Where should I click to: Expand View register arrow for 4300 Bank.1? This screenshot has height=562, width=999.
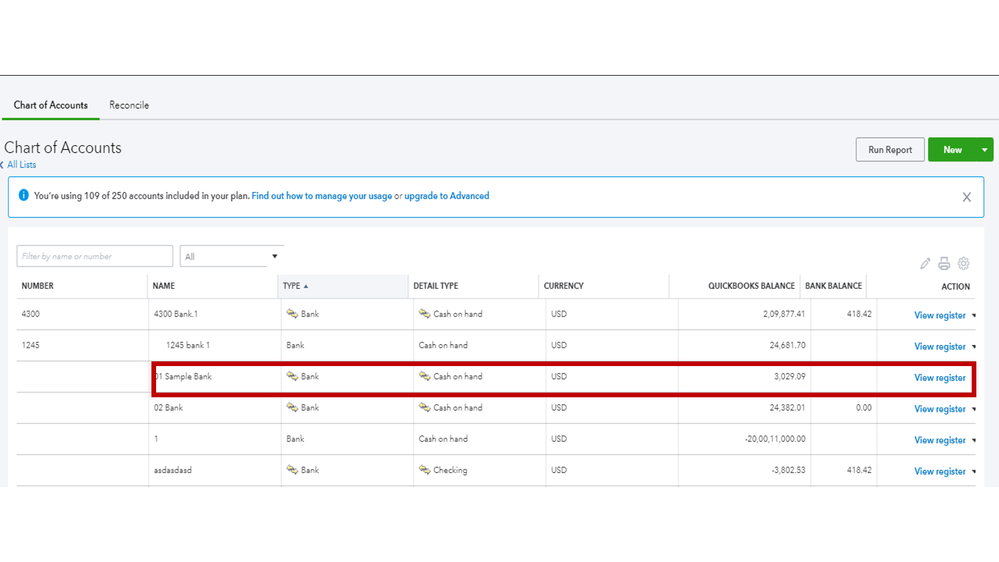(974, 316)
